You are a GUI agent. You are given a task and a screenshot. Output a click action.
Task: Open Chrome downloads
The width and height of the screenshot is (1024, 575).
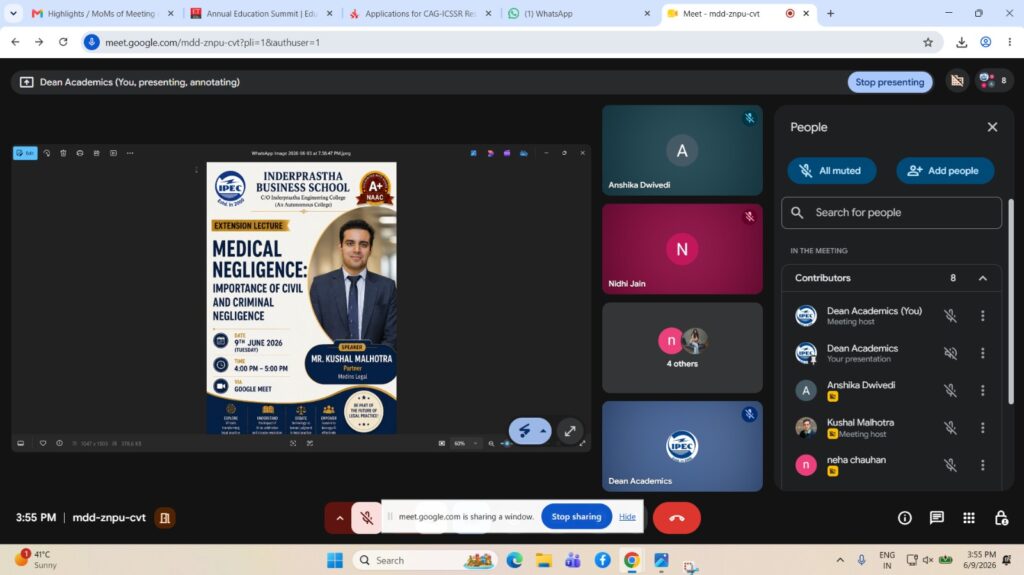pos(961,42)
